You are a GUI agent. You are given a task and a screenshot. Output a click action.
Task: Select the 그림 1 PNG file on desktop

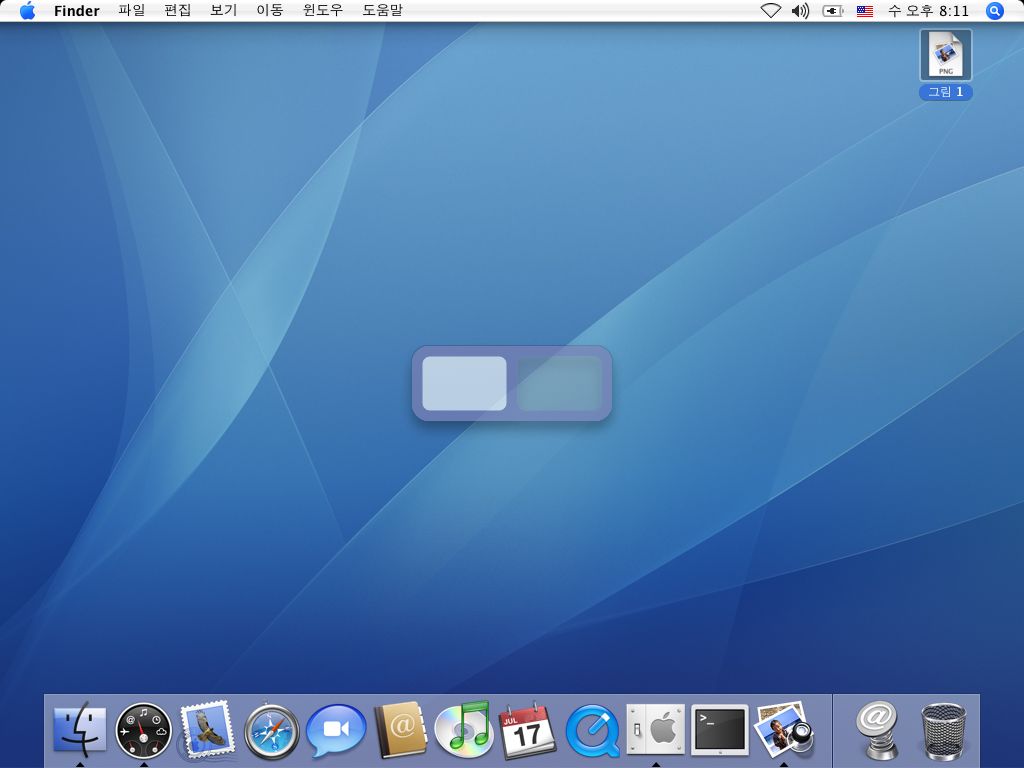(x=945, y=56)
